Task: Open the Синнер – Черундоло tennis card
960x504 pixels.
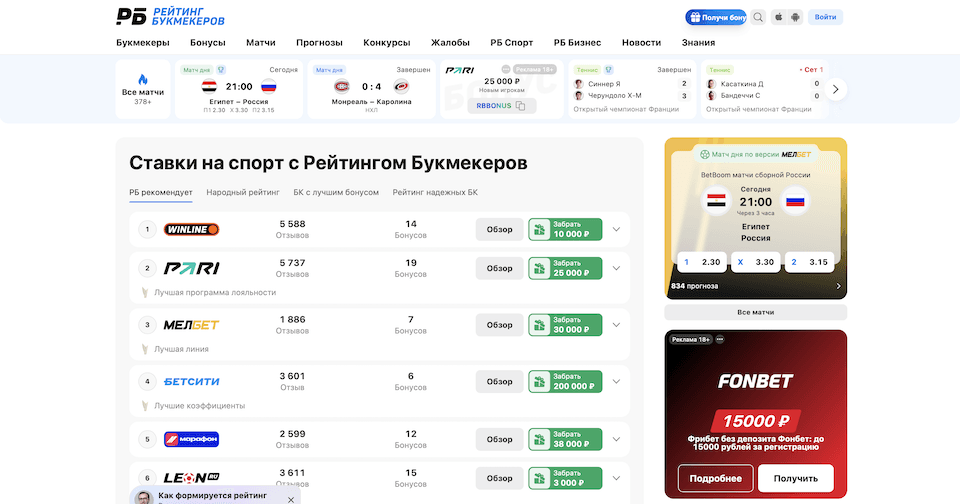Action: [x=632, y=89]
